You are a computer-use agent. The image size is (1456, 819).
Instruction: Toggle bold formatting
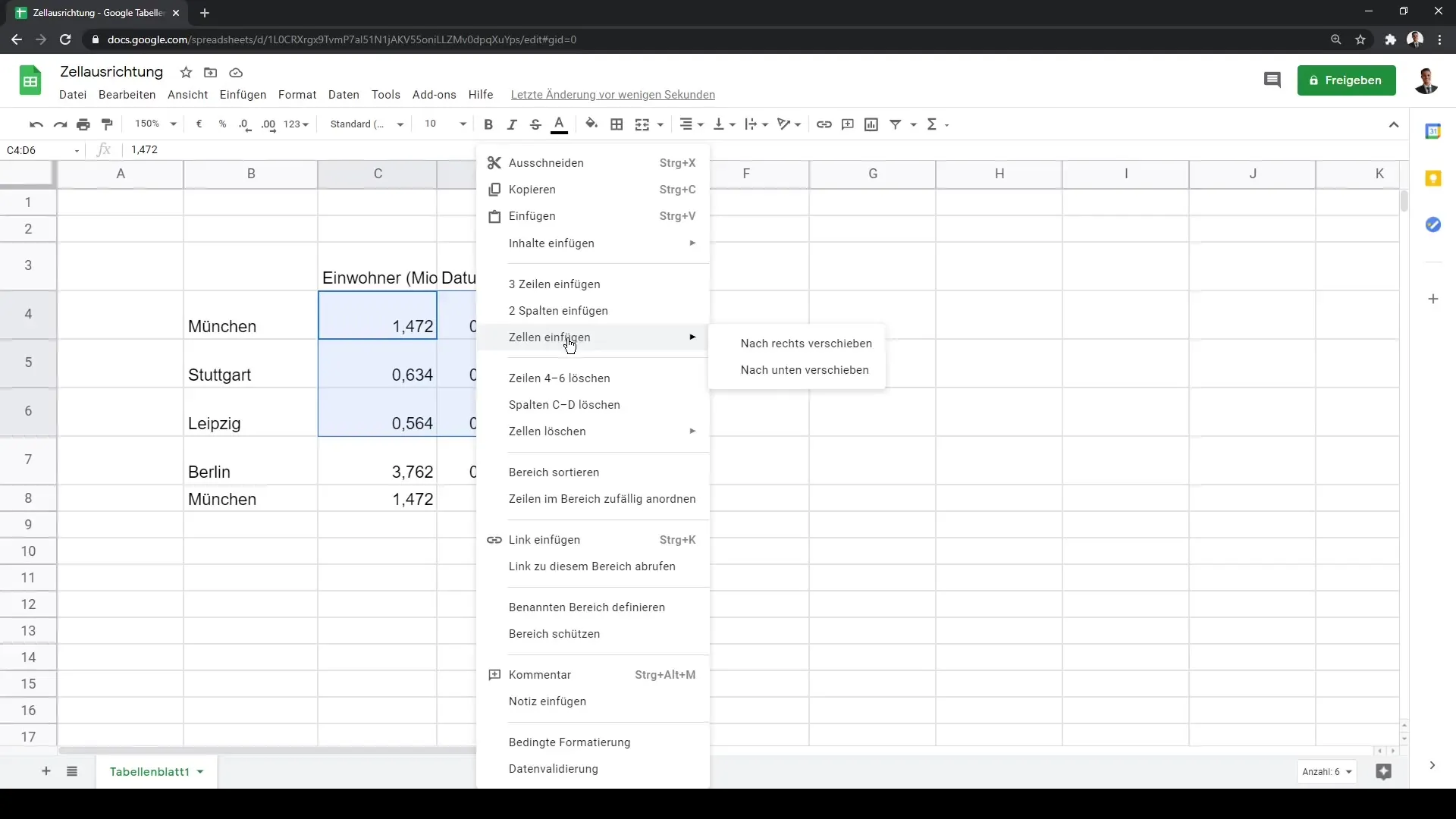(x=488, y=124)
